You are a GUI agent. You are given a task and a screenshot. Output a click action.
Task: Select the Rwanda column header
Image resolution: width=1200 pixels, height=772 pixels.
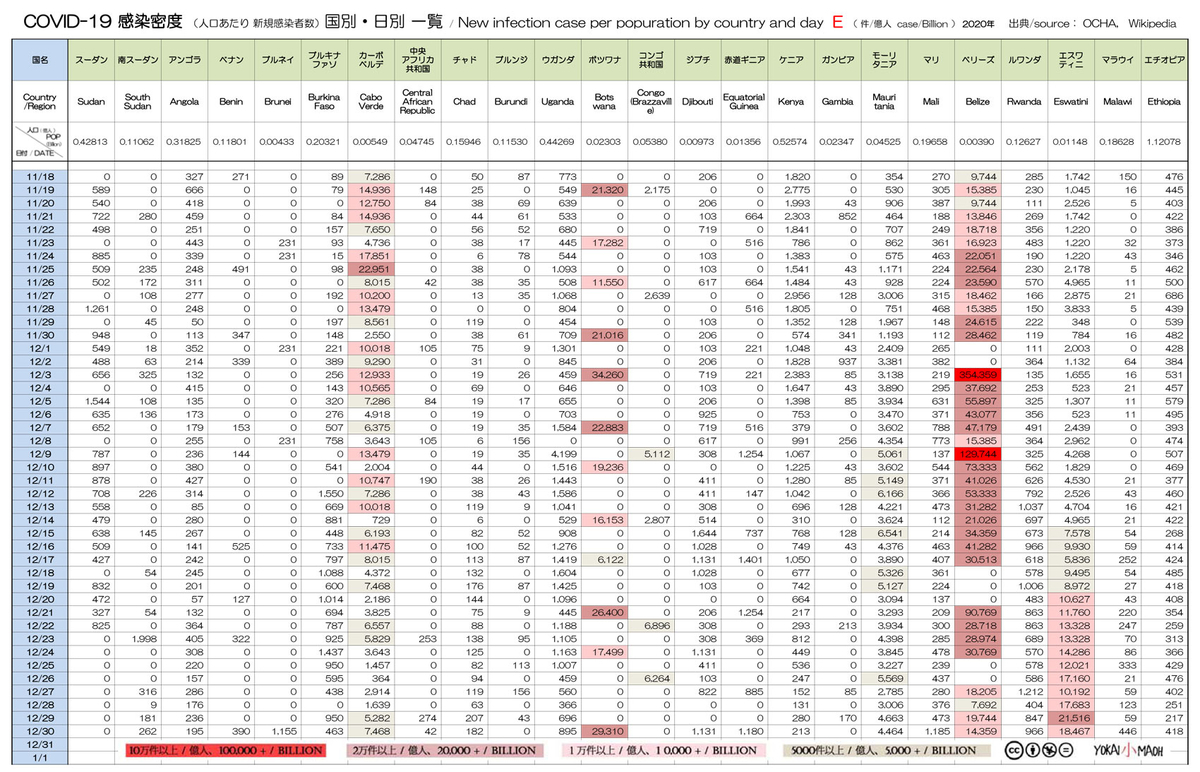pyautogui.click(x=1024, y=102)
